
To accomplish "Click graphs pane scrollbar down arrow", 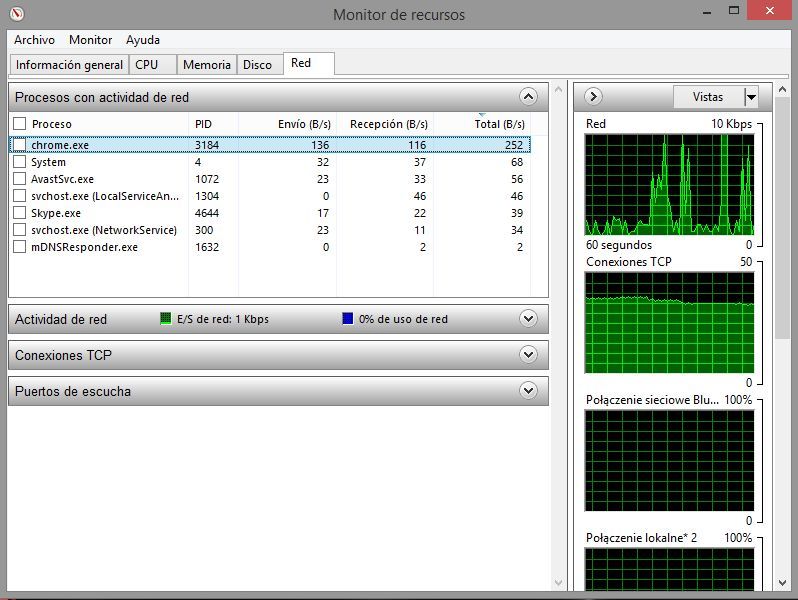I will [782, 583].
